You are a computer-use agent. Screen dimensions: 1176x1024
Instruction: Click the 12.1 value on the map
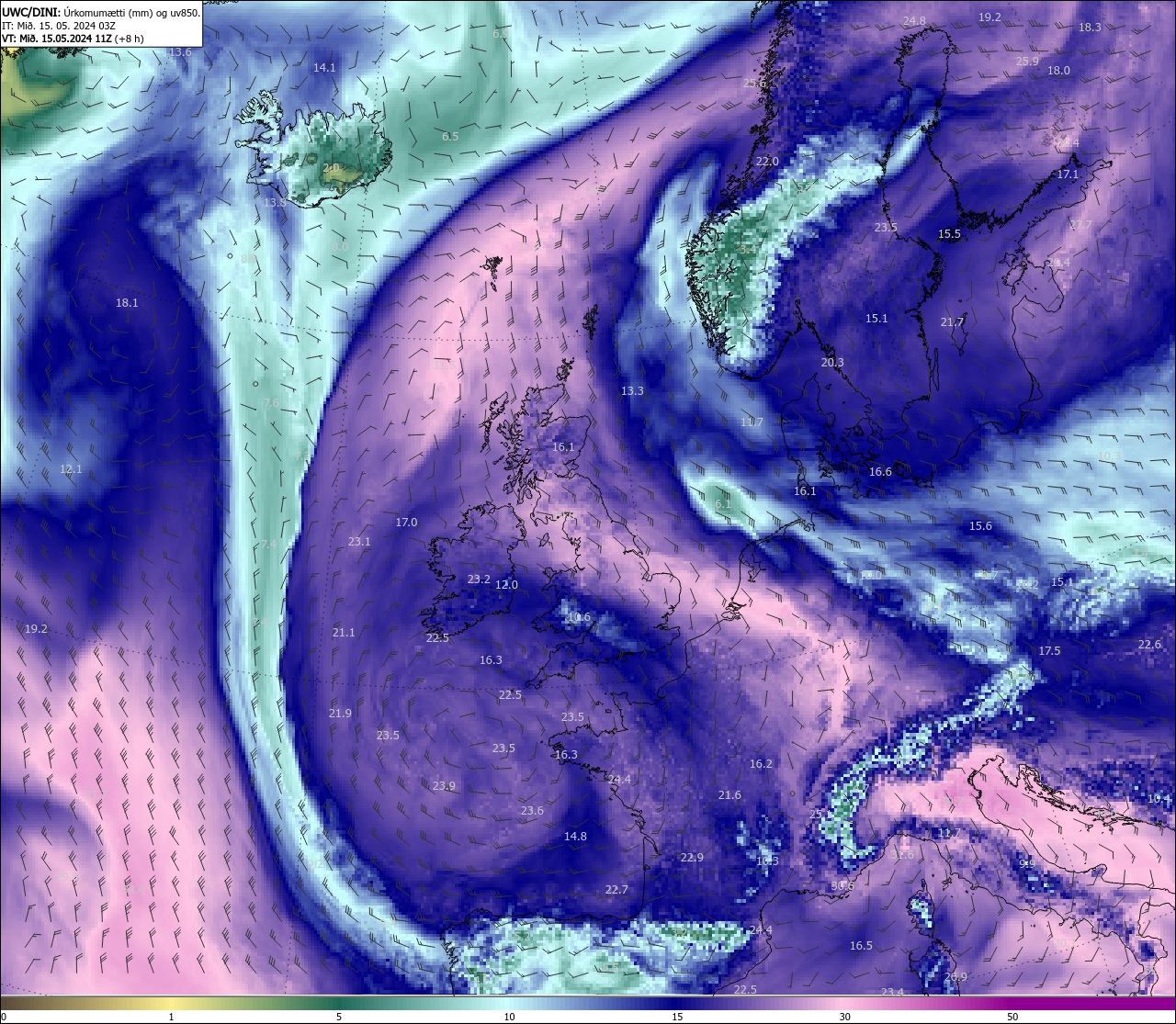(x=71, y=469)
